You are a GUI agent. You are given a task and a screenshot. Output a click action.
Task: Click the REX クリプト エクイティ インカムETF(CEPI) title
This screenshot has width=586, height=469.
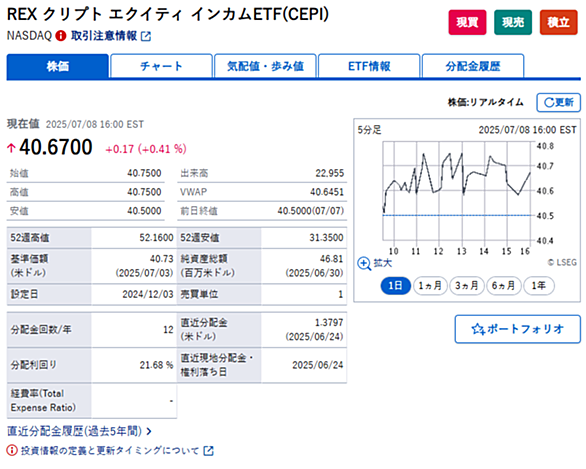click(x=168, y=14)
